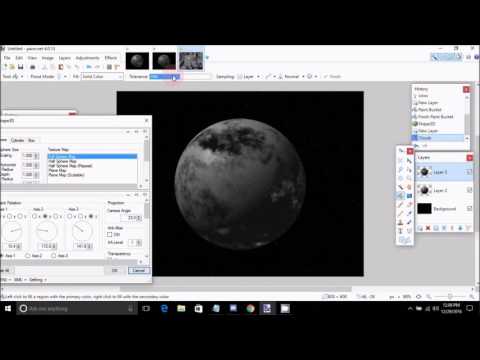Screen dimensions: 480x360
Task: Open the Layers menu
Action: tap(64, 58)
